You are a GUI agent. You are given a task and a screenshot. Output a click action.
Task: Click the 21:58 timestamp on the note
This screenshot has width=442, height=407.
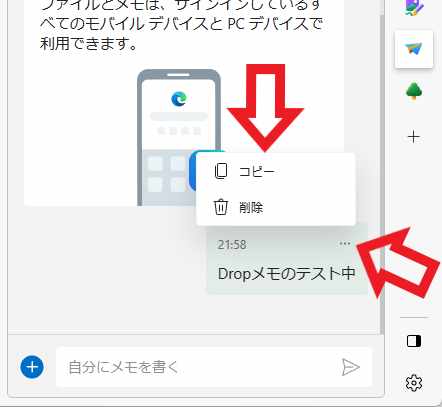[x=232, y=245]
